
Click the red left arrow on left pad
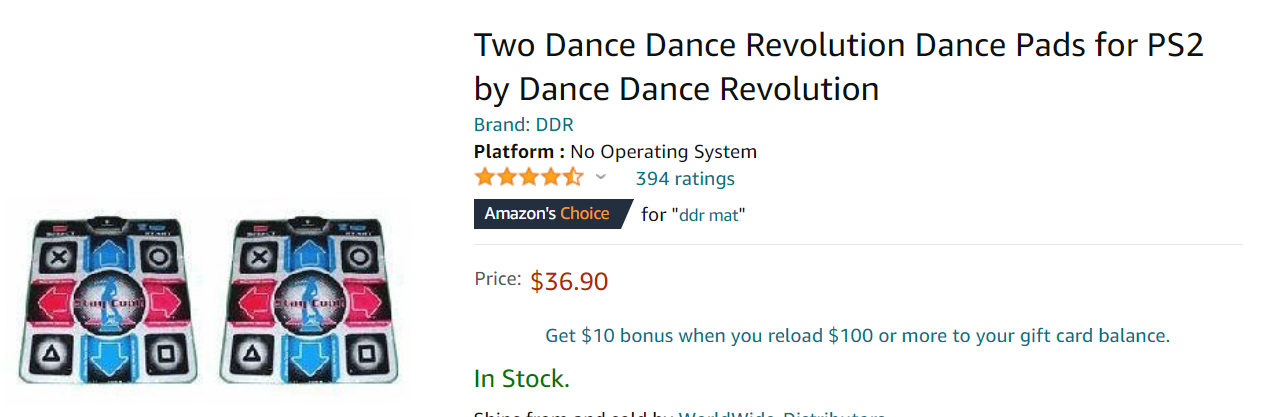(x=48, y=301)
